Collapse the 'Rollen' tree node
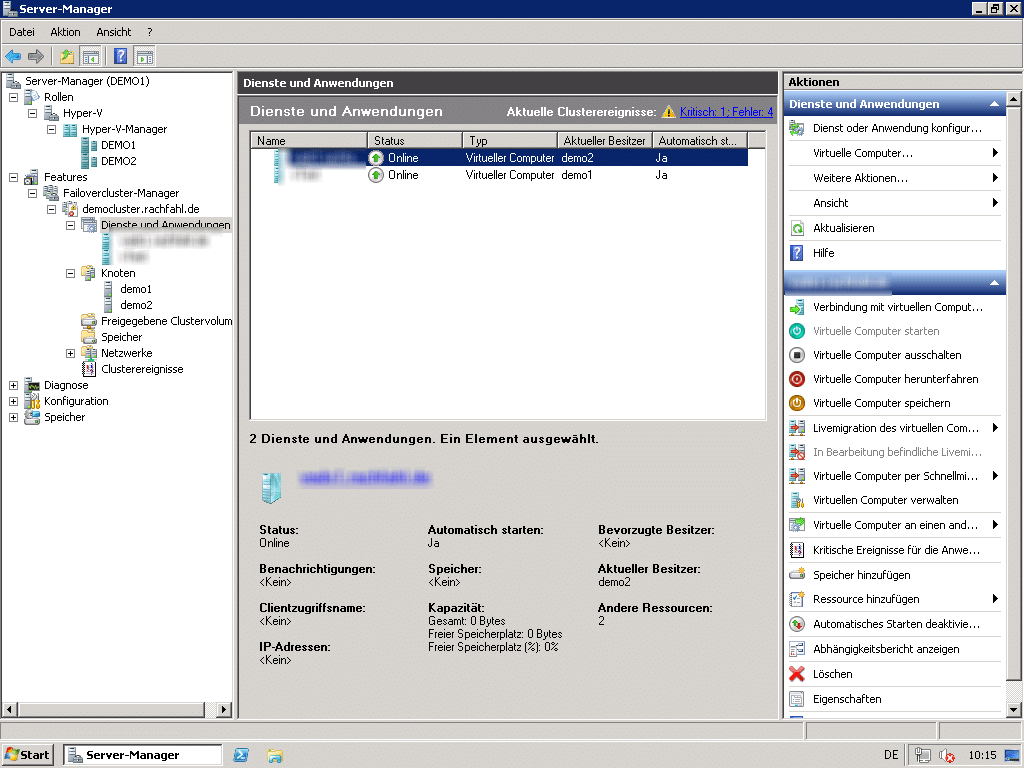Screen dimensions: 1024x768 tap(13, 97)
